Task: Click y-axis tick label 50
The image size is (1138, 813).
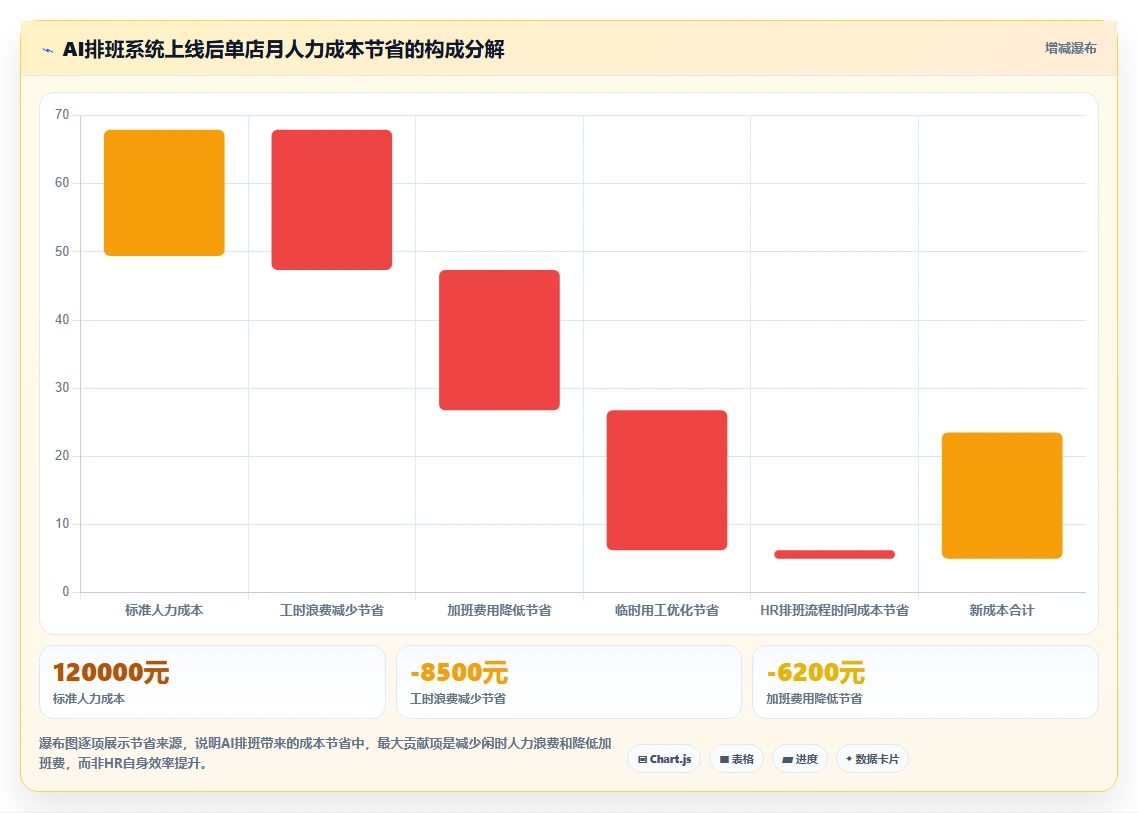Action: 62,251
